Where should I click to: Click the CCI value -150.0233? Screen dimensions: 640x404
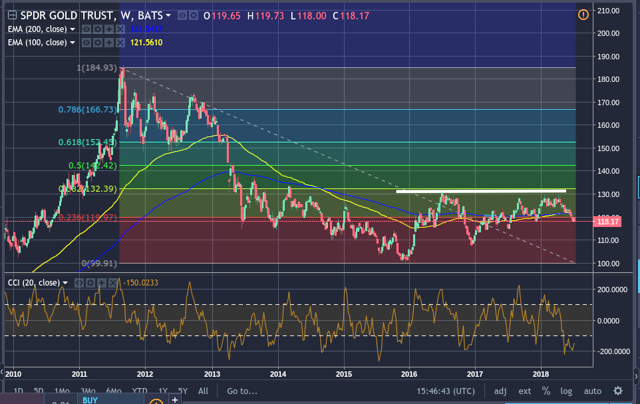pyautogui.click(x=140, y=282)
